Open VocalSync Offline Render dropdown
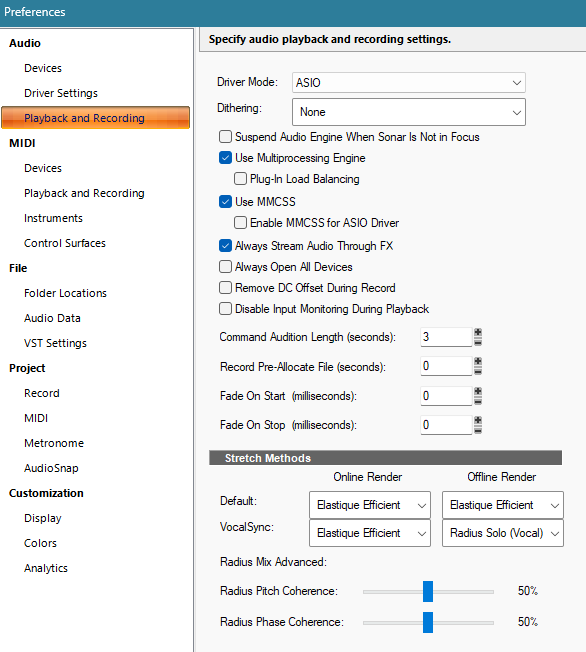This screenshot has width=586, height=652. 503,533
